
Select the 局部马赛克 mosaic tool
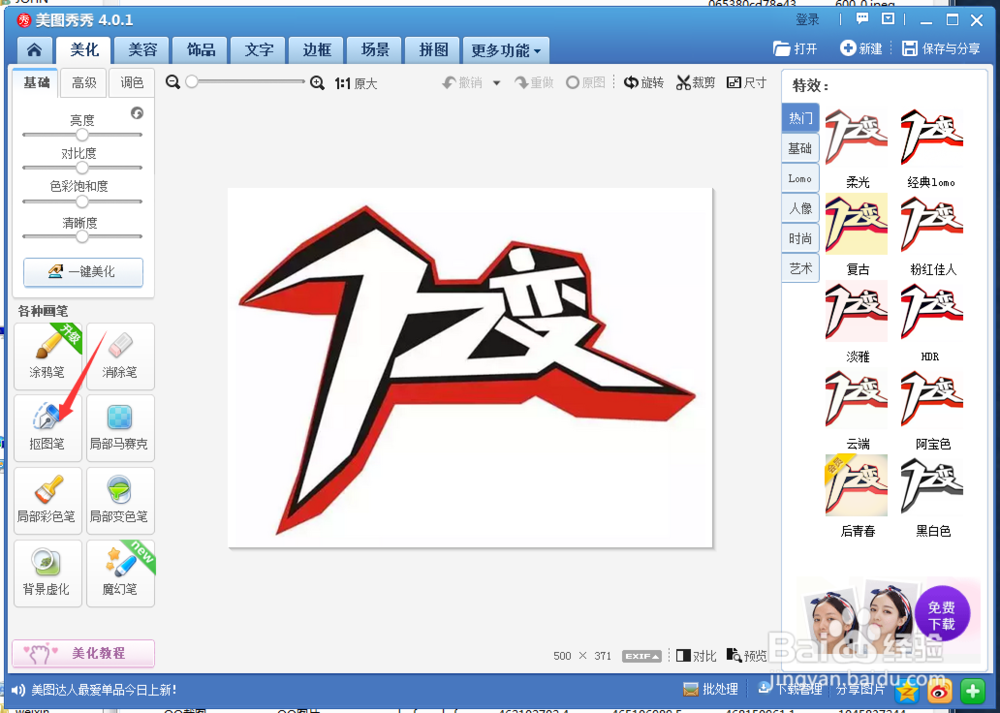[x=120, y=427]
